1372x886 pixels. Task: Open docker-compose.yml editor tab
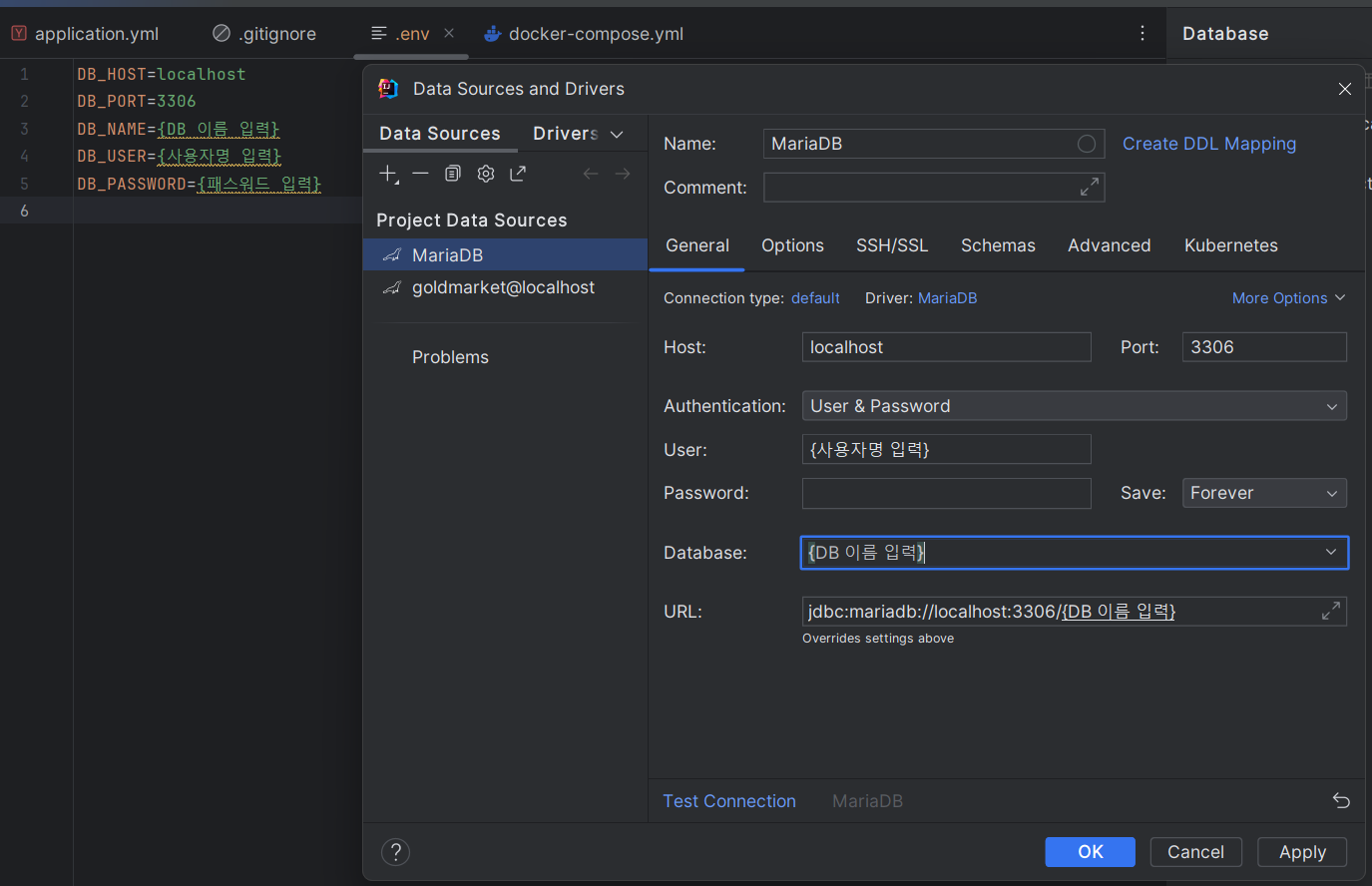(585, 34)
